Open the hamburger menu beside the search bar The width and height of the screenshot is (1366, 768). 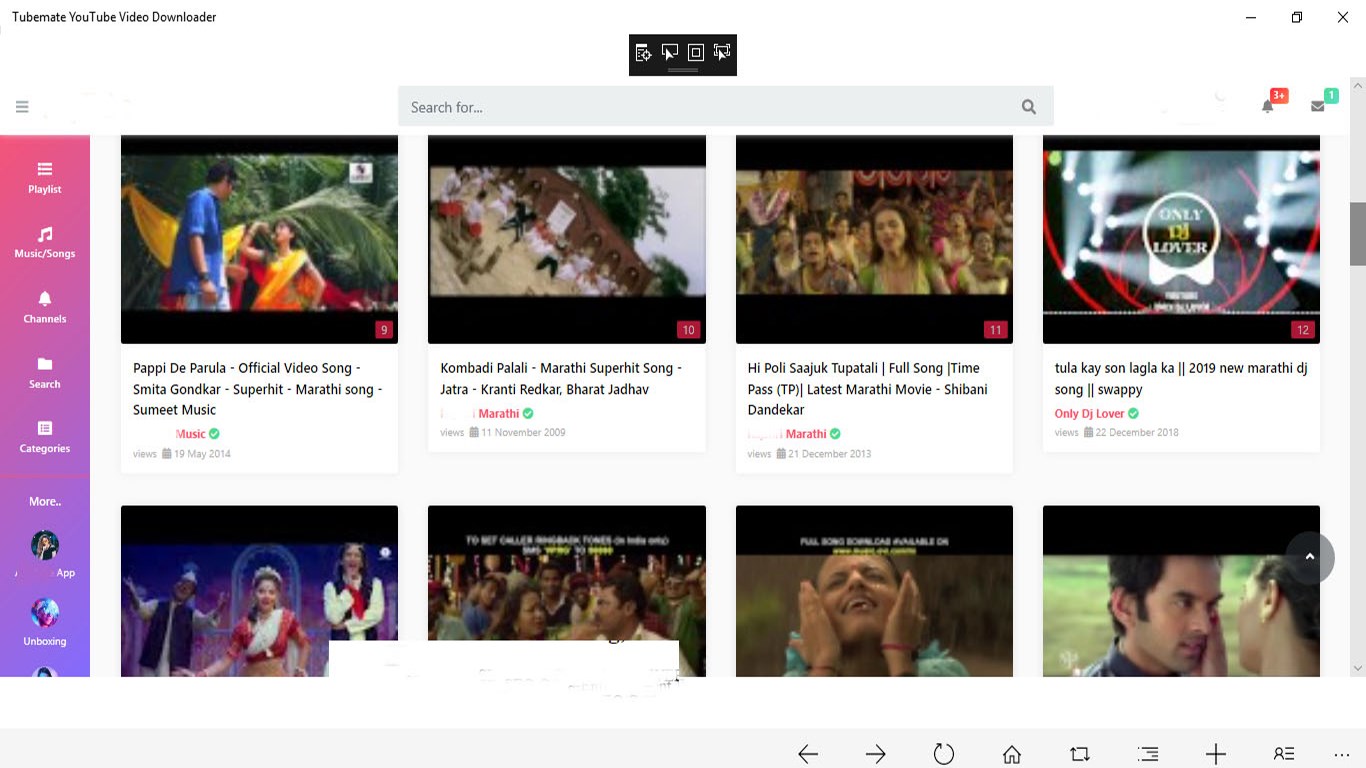[22, 107]
